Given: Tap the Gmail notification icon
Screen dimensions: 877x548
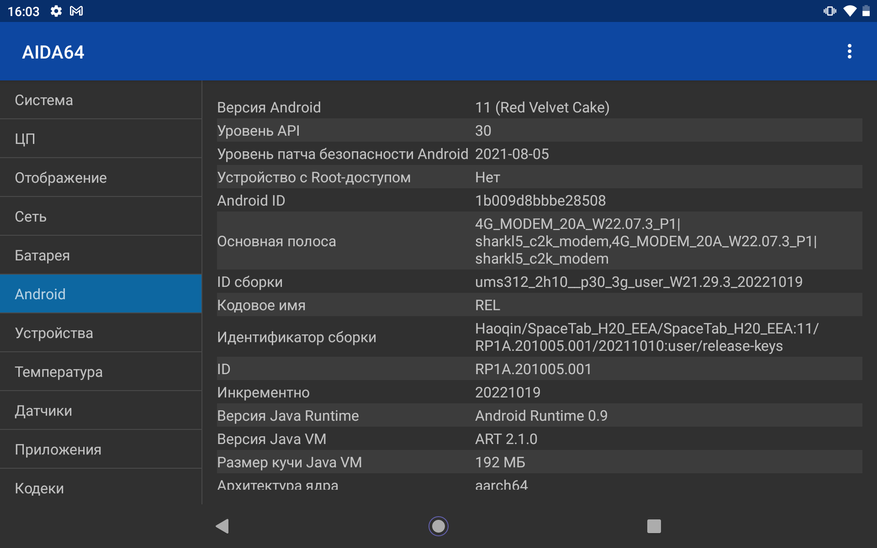Looking at the screenshot, I should [76, 11].
